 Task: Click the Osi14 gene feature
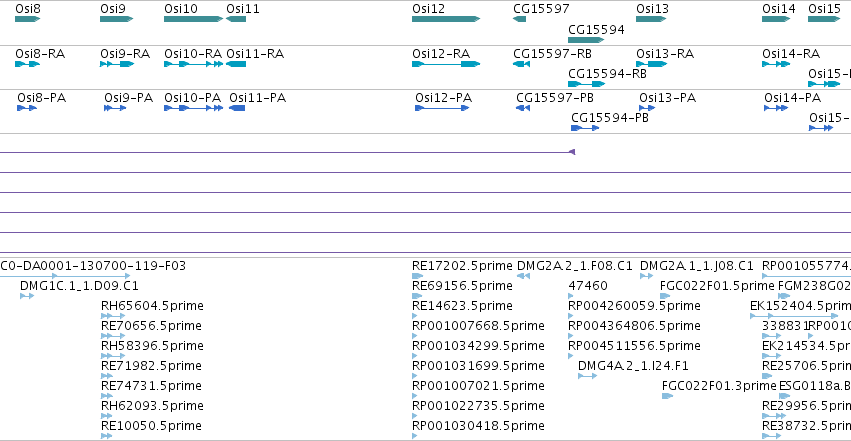click(x=776, y=19)
